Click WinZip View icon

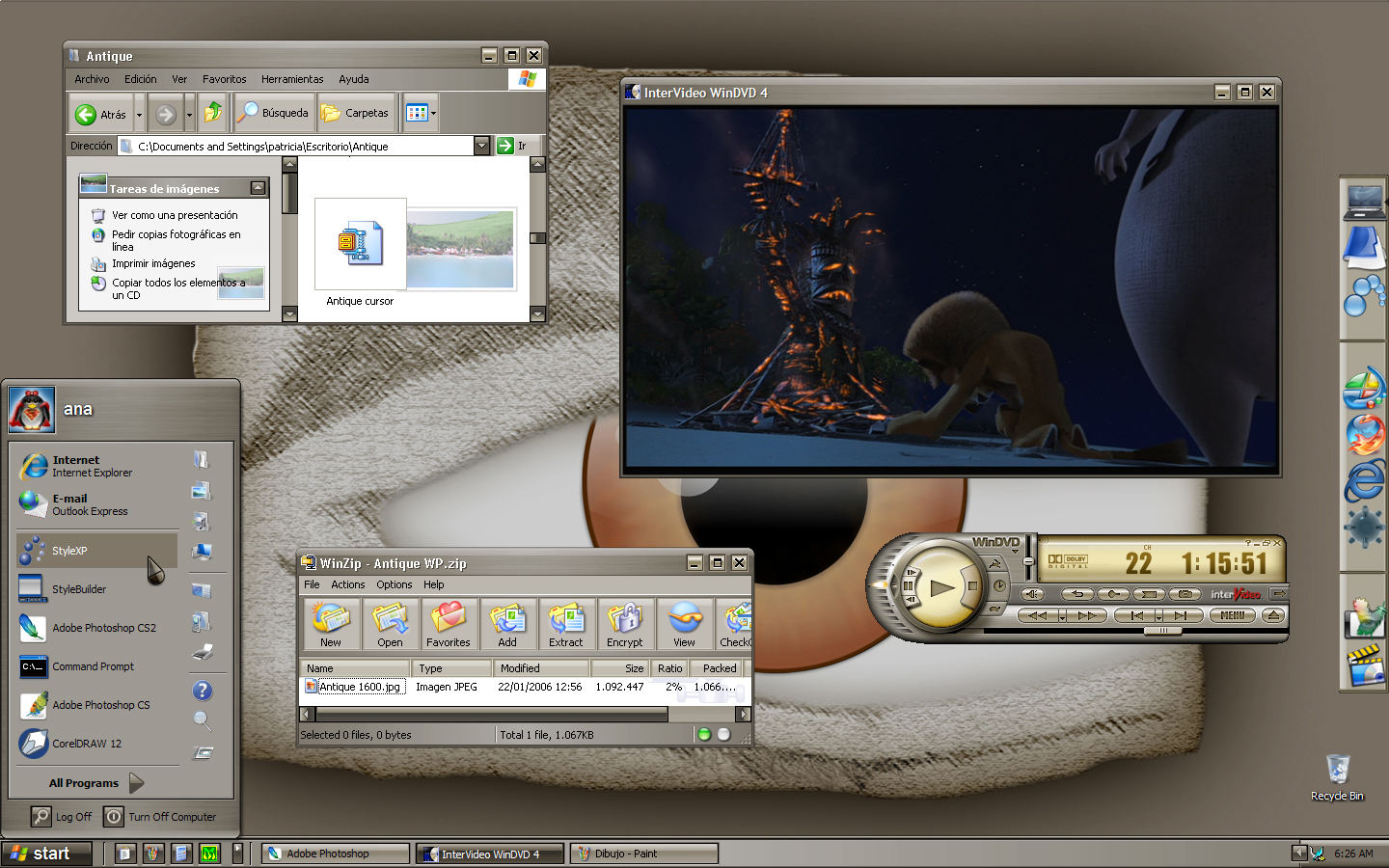[x=684, y=624]
